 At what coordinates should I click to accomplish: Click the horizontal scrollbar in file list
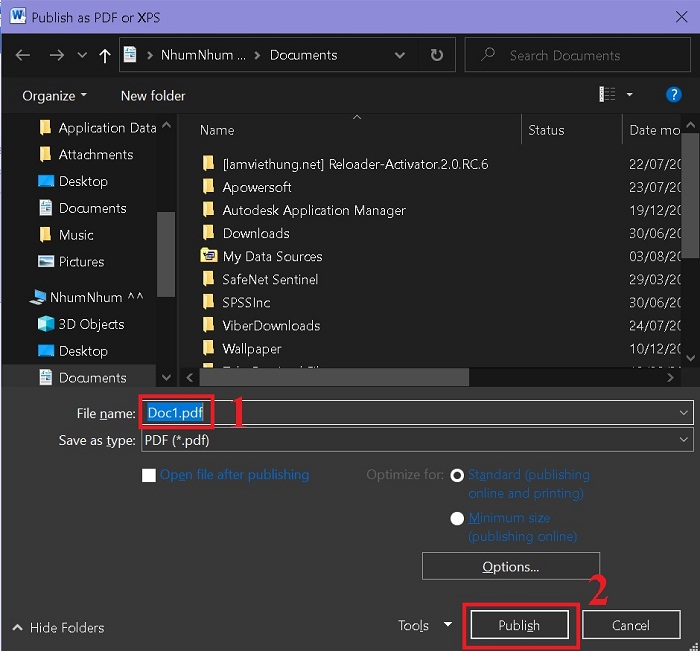tap(330, 378)
